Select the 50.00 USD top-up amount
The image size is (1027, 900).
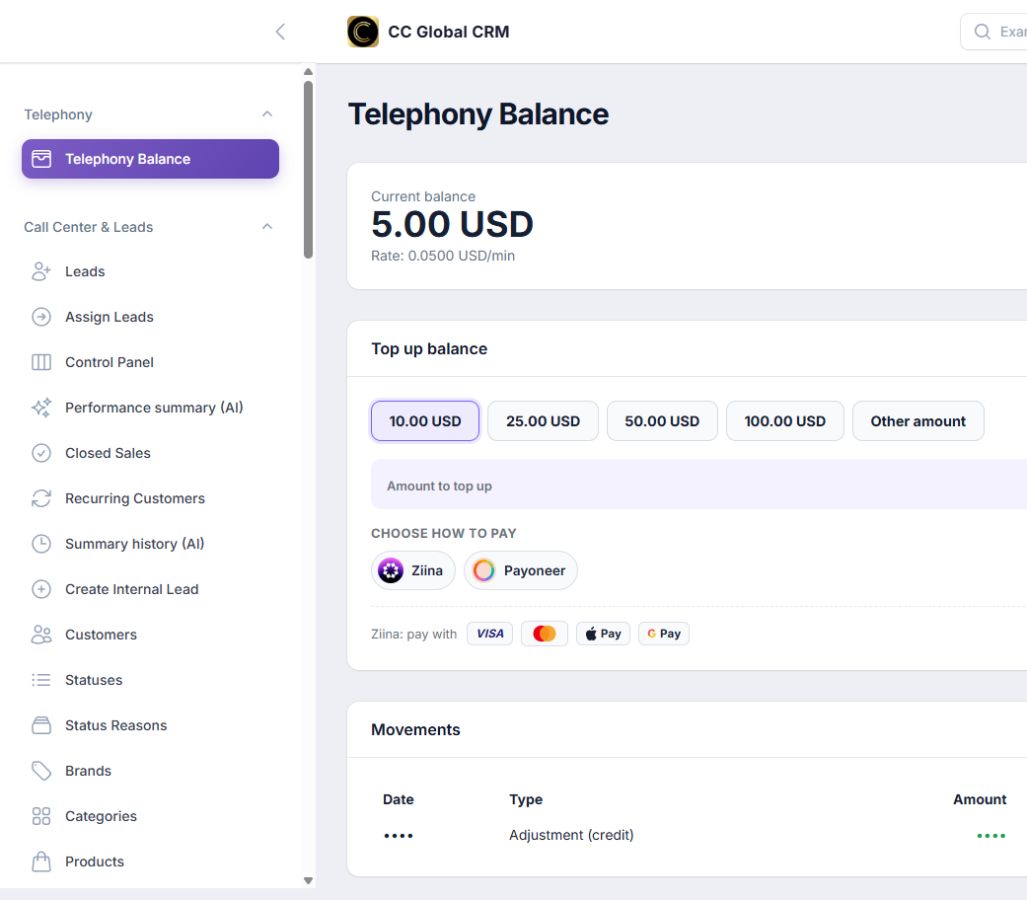click(662, 421)
